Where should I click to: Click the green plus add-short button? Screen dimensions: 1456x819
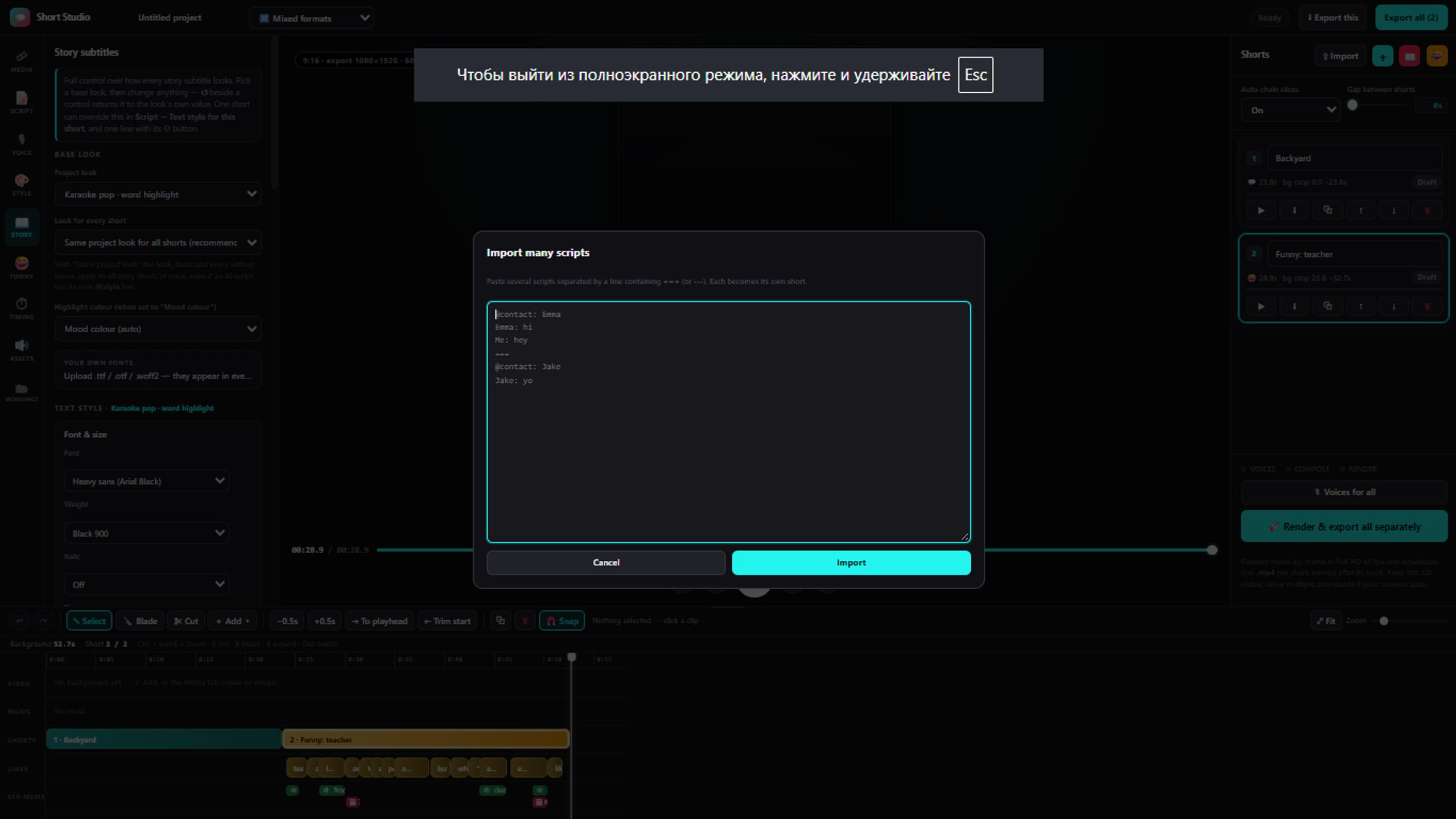click(1383, 56)
